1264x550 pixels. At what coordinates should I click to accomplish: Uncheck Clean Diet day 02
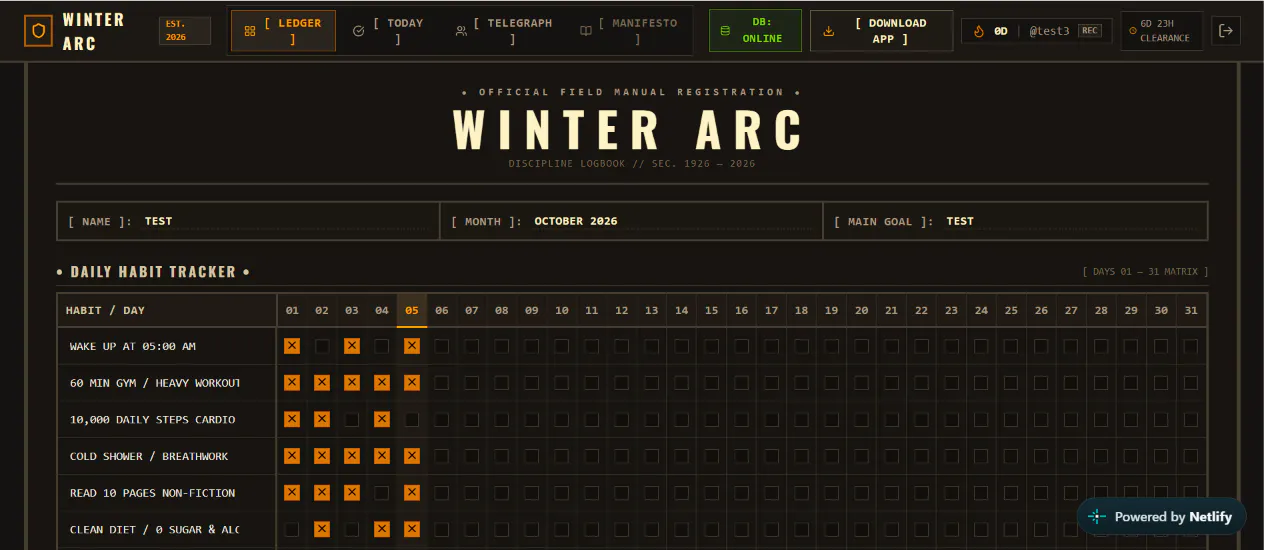(322, 529)
